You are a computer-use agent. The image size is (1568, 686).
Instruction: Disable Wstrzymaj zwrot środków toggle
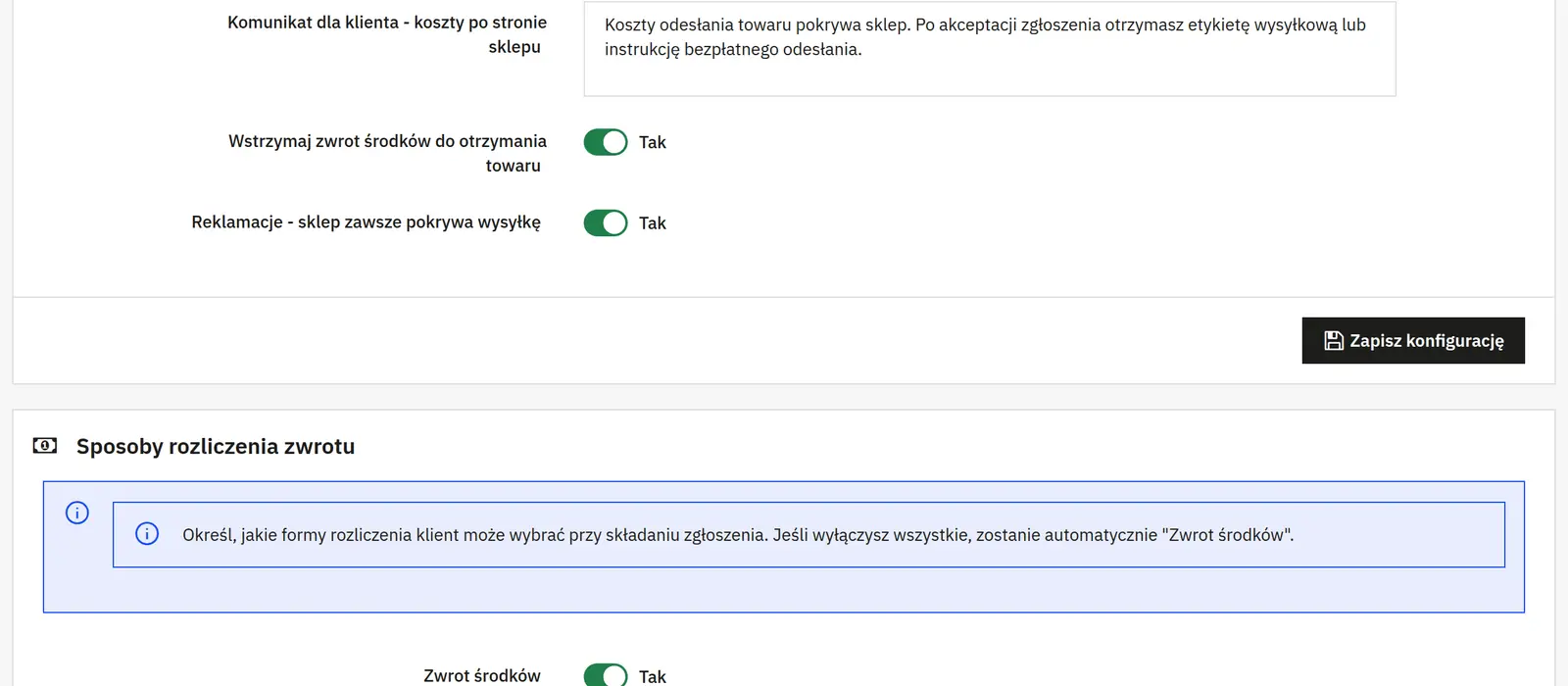click(x=606, y=142)
